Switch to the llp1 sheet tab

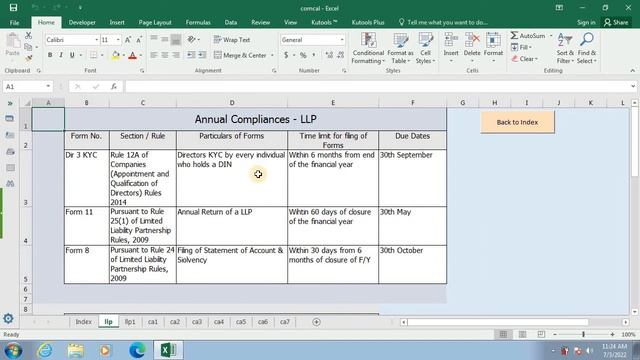(x=130, y=322)
